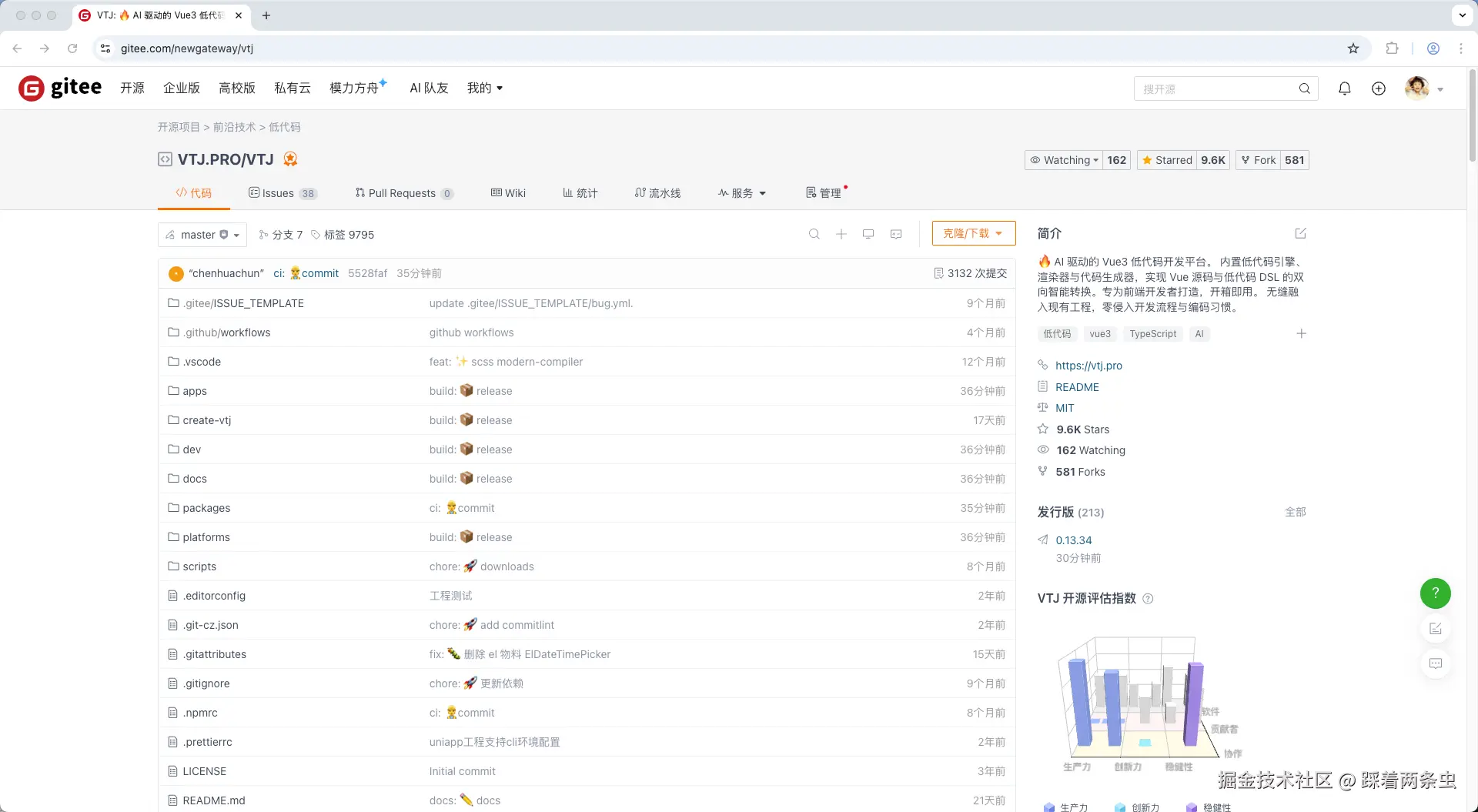Click the search magnifier in search box
The height and width of the screenshot is (812, 1478).
(1304, 89)
